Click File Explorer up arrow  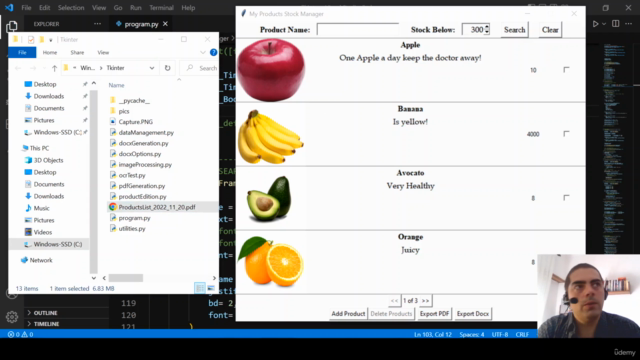tap(54, 68)
